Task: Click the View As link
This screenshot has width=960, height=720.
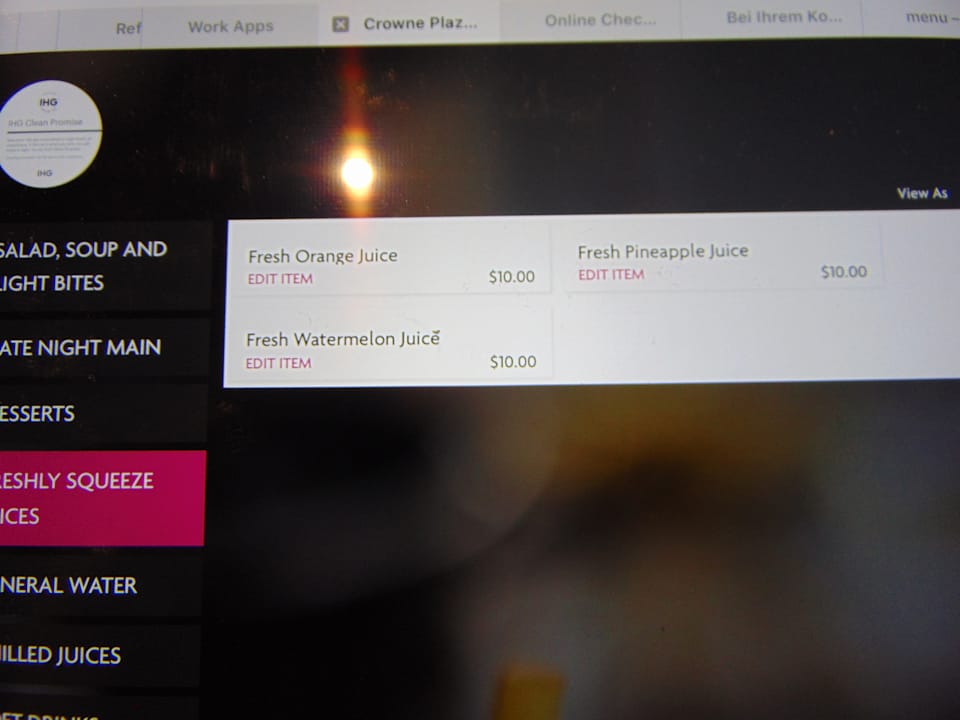Action: (922, 193)
